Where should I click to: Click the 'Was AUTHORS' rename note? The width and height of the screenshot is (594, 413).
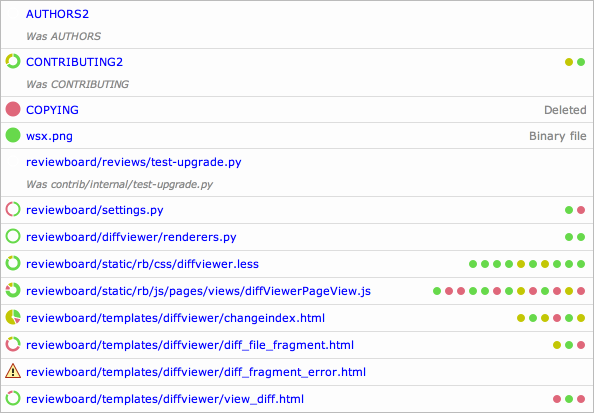(x=63, y=36)
